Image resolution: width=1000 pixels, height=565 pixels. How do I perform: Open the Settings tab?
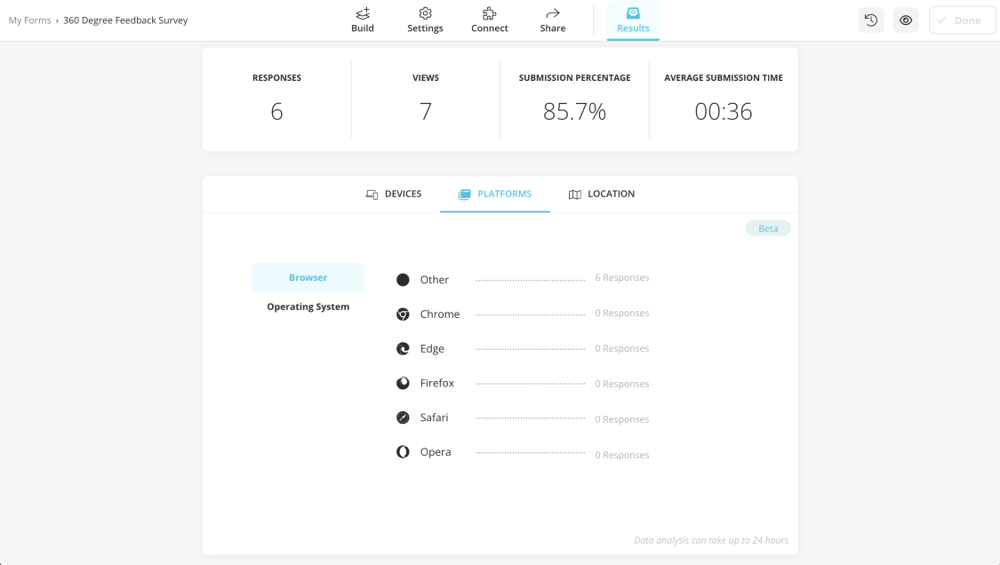(x=425, y=20)
